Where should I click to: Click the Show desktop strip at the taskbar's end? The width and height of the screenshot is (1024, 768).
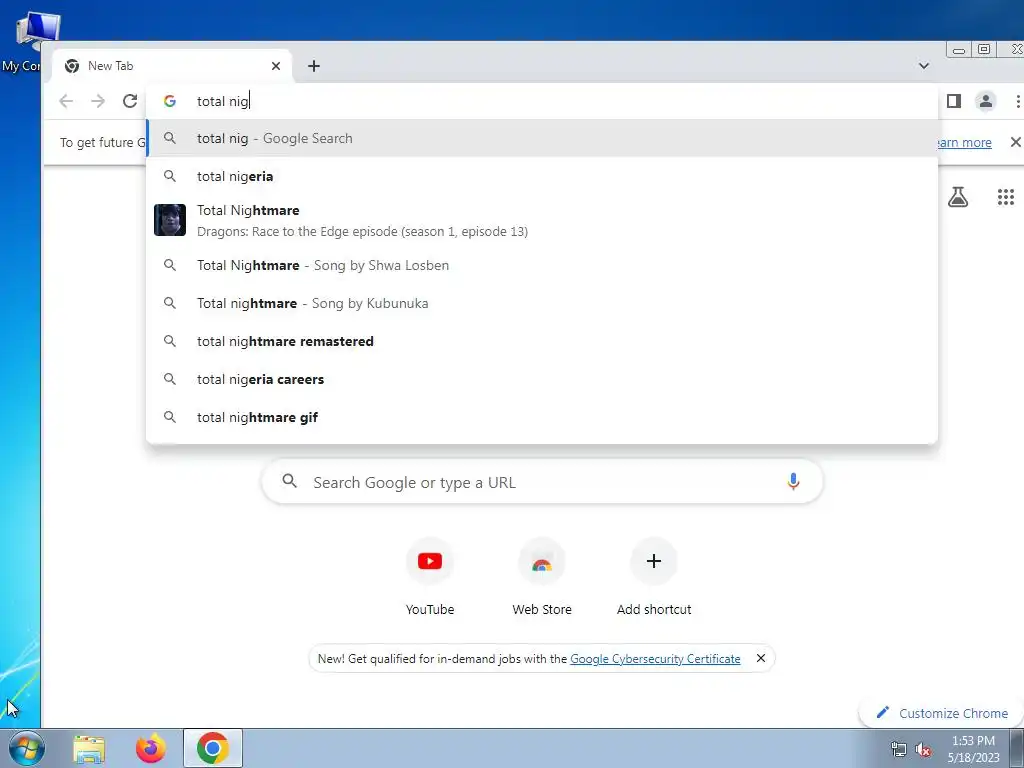coord(1017,748)
